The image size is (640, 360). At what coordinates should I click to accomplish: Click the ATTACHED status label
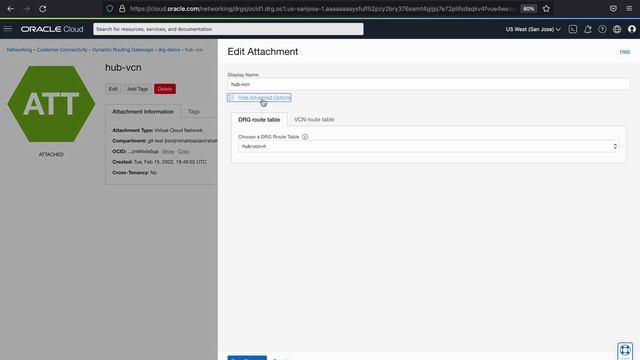51,154
